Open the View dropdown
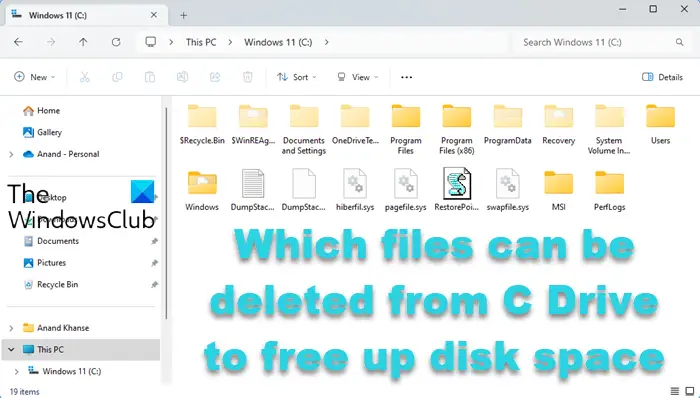 358,77
